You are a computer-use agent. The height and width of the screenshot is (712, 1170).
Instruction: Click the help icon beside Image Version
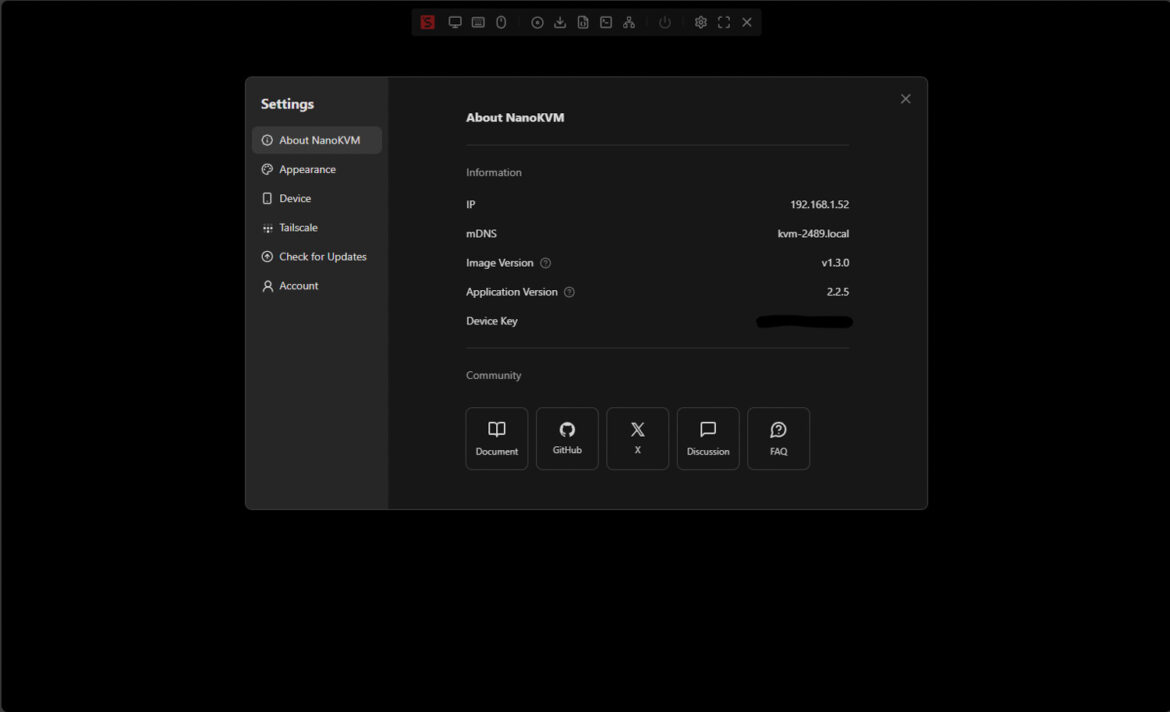tap(546, 263)
